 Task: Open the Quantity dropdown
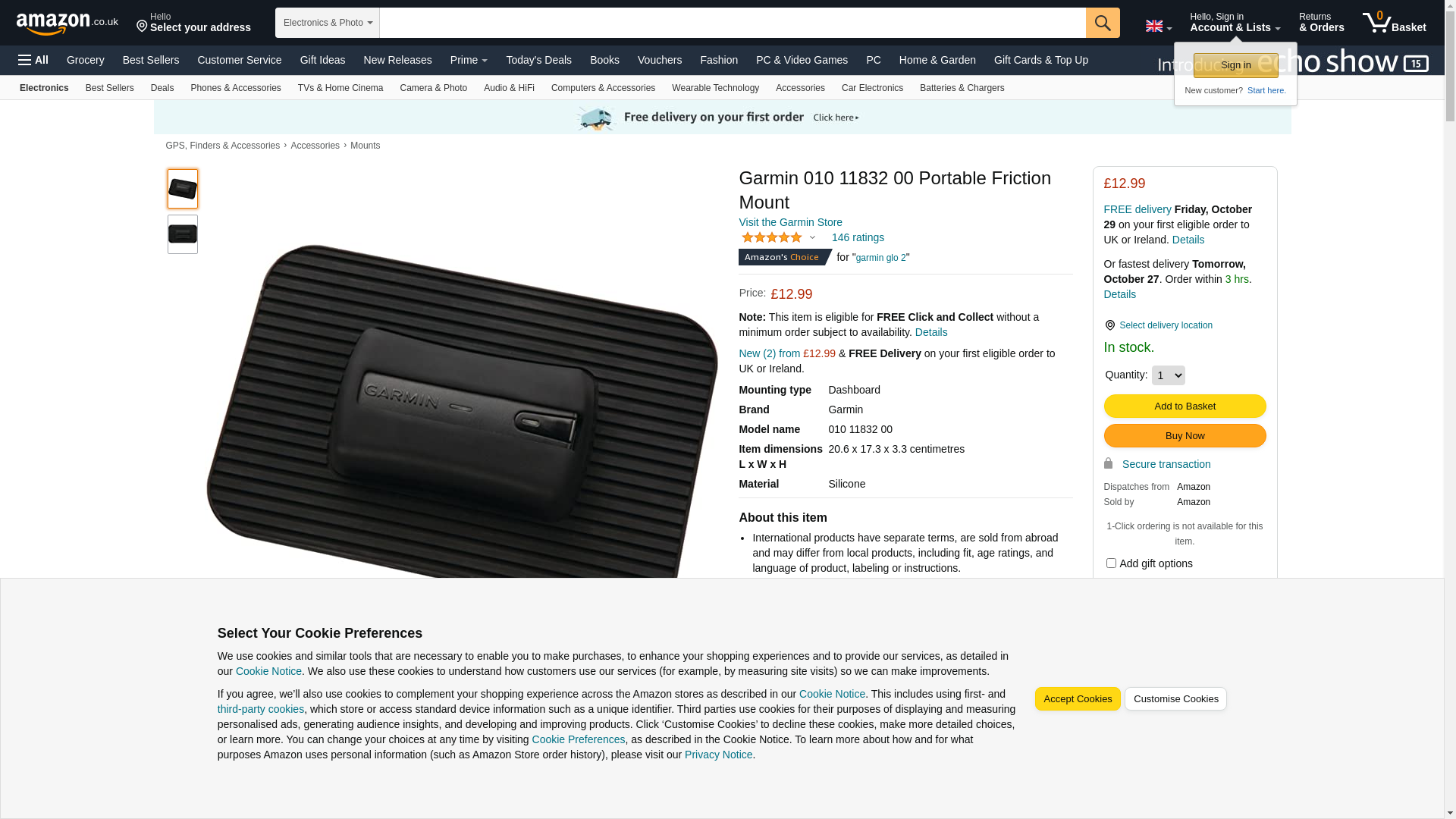1168,375
